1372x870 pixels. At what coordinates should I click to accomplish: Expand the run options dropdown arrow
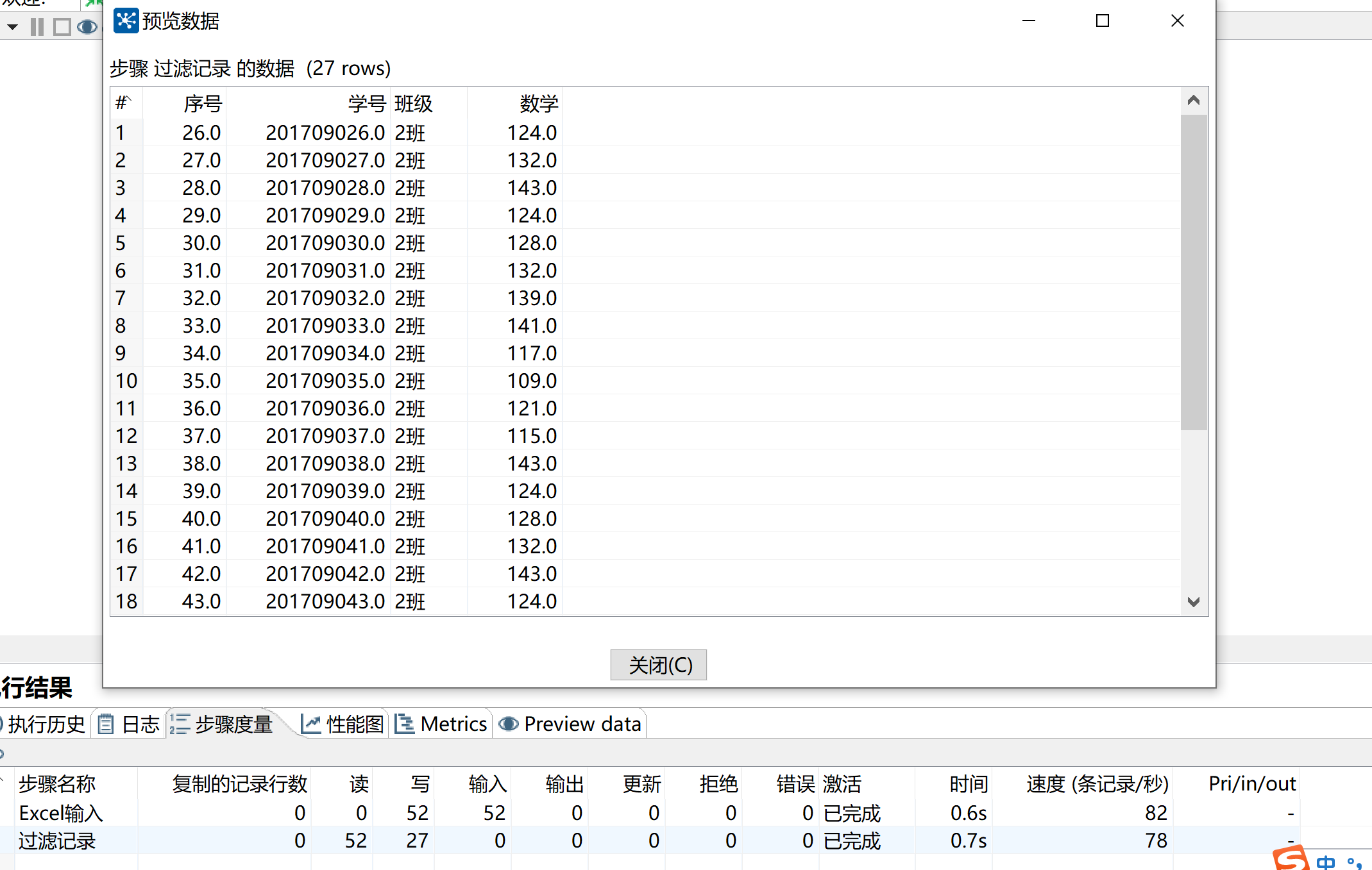tap(12, 27)
